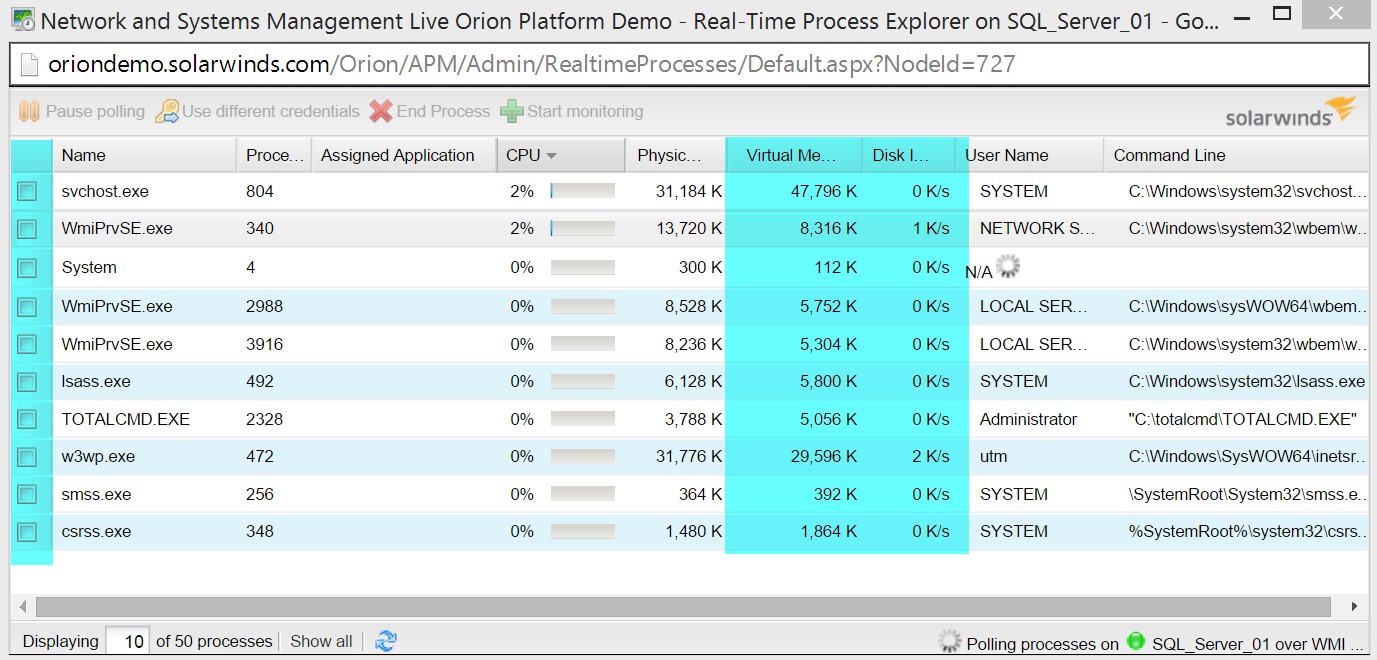Click the horizontal scrollbar thumb
Screen dimensions: 1377x660
683,606
